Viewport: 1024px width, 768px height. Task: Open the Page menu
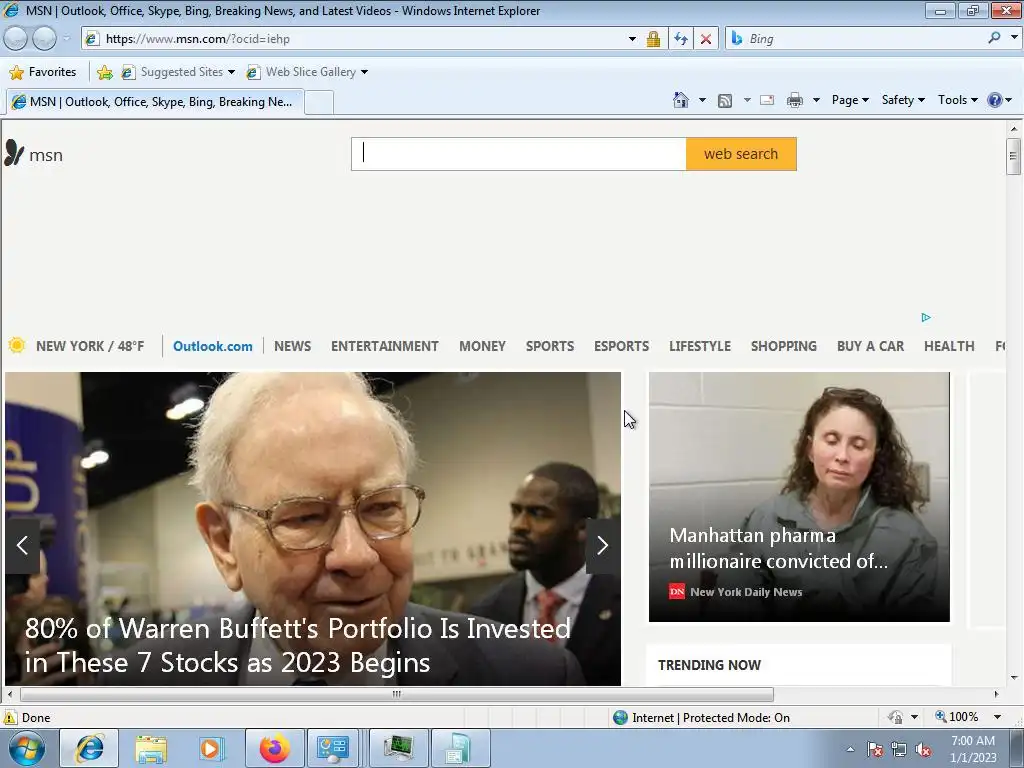(850, 100)
